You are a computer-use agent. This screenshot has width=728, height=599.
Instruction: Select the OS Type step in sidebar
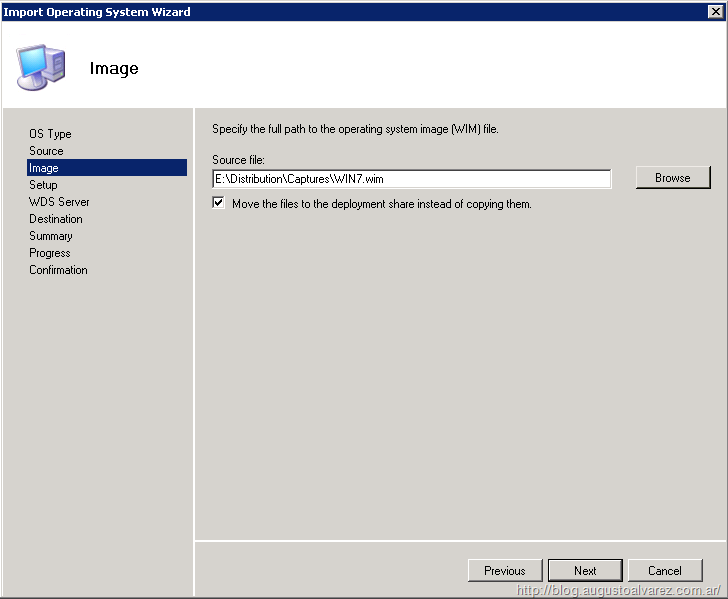50,134
